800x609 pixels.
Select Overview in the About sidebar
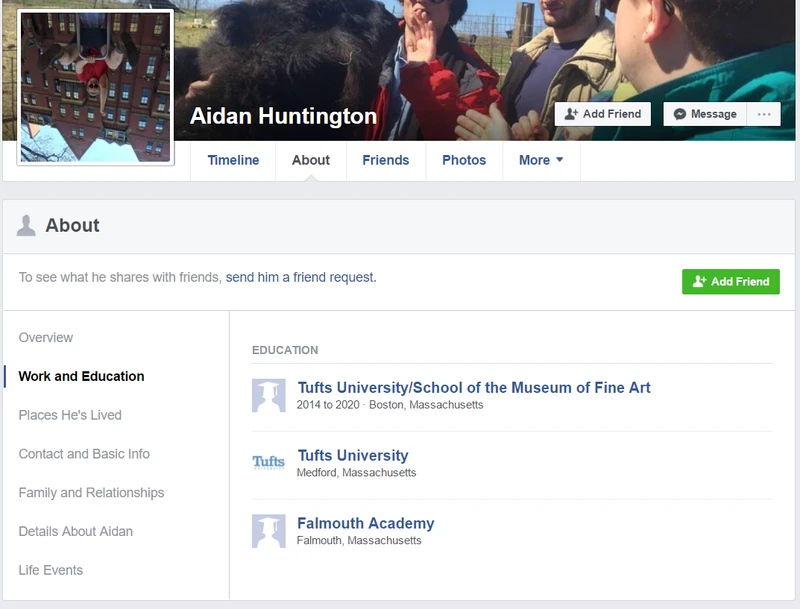tap(46, 338)
